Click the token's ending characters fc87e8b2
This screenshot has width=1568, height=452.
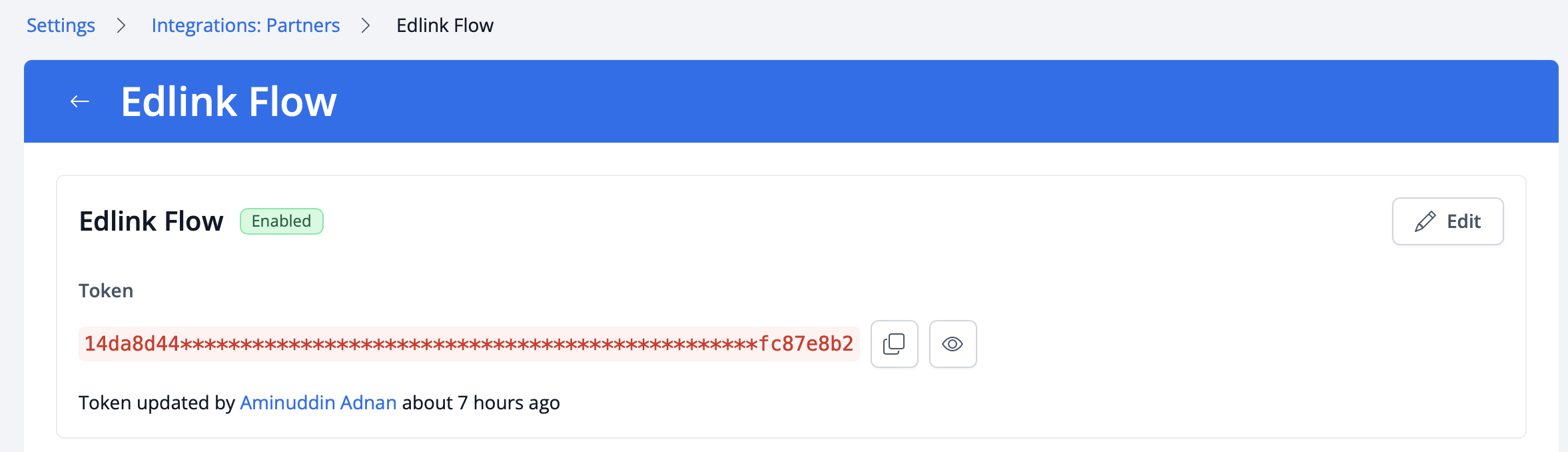(x=806, y=344)
